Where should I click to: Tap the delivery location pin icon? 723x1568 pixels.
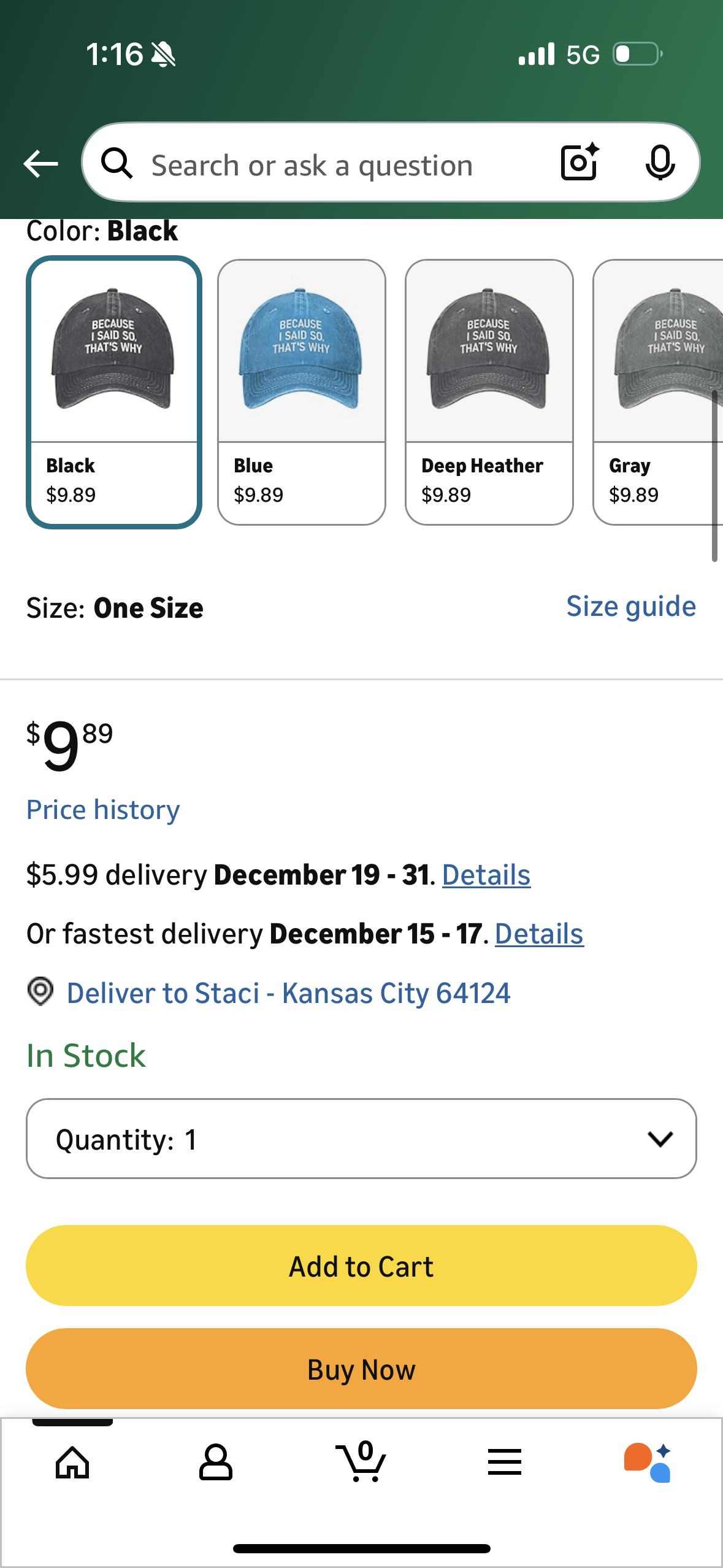click(40, 991)
